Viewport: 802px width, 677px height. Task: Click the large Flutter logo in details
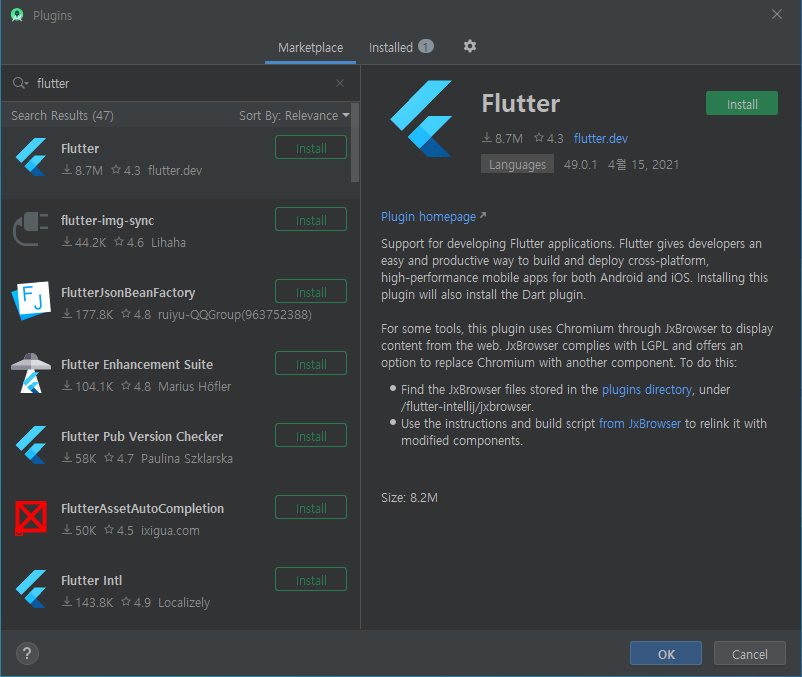point(421,119)
